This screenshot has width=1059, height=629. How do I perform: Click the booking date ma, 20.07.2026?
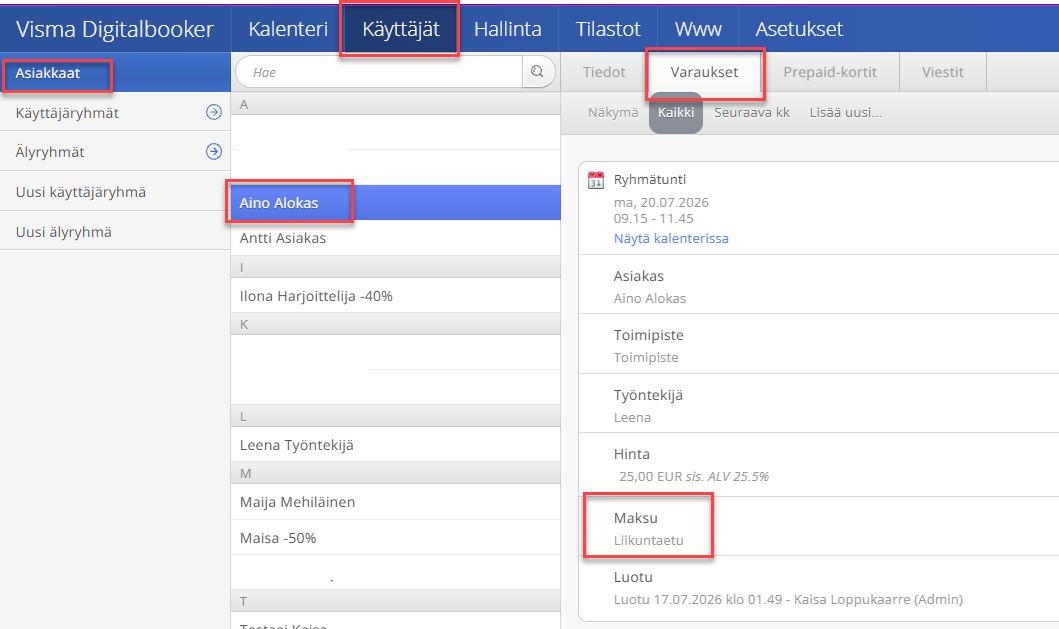pos(661,202)
